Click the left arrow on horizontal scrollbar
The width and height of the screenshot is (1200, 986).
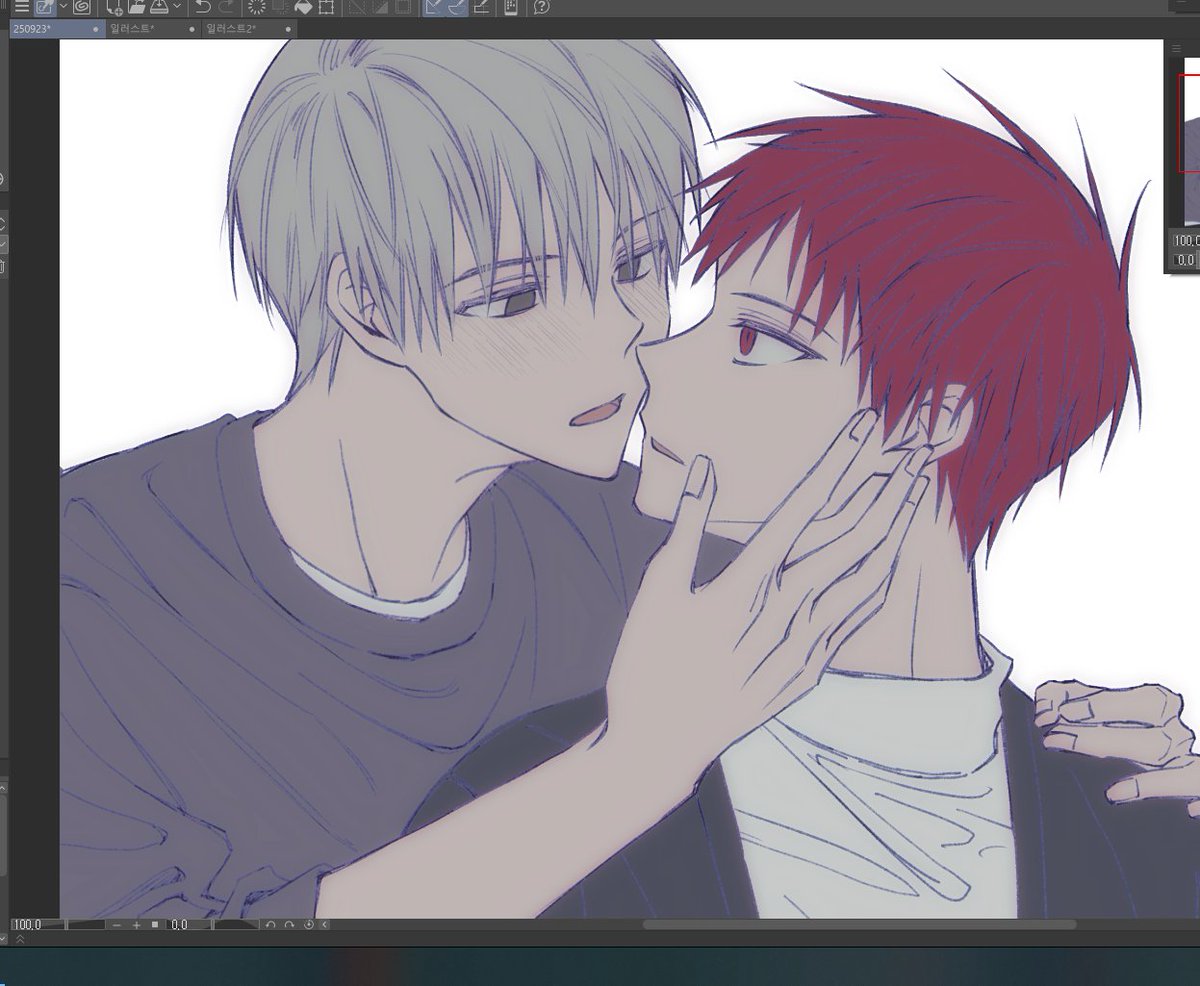click(x=325, y=925)
